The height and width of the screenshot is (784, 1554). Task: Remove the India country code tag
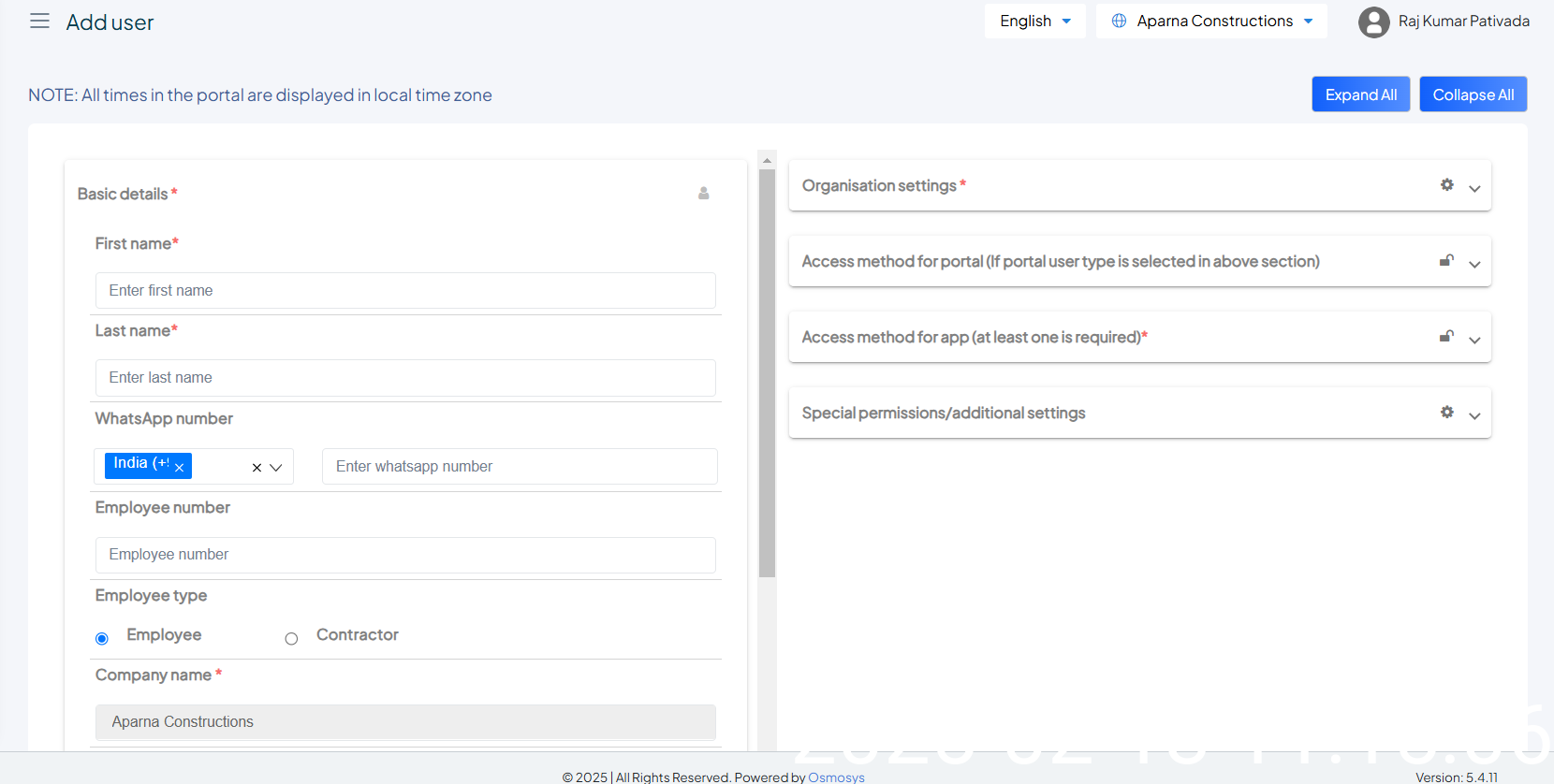180,468
